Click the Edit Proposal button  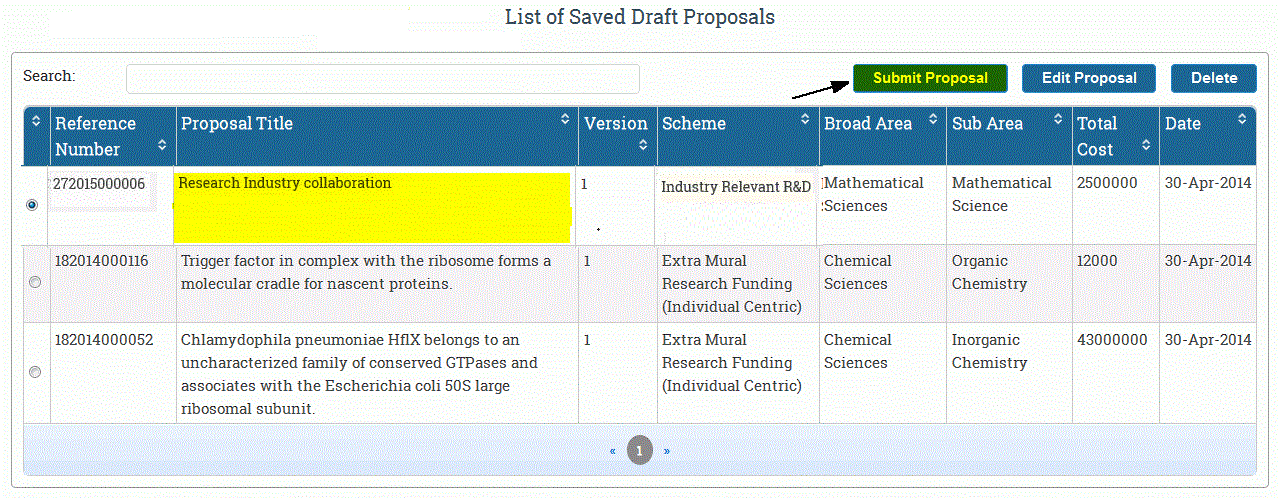point(1089,78)
